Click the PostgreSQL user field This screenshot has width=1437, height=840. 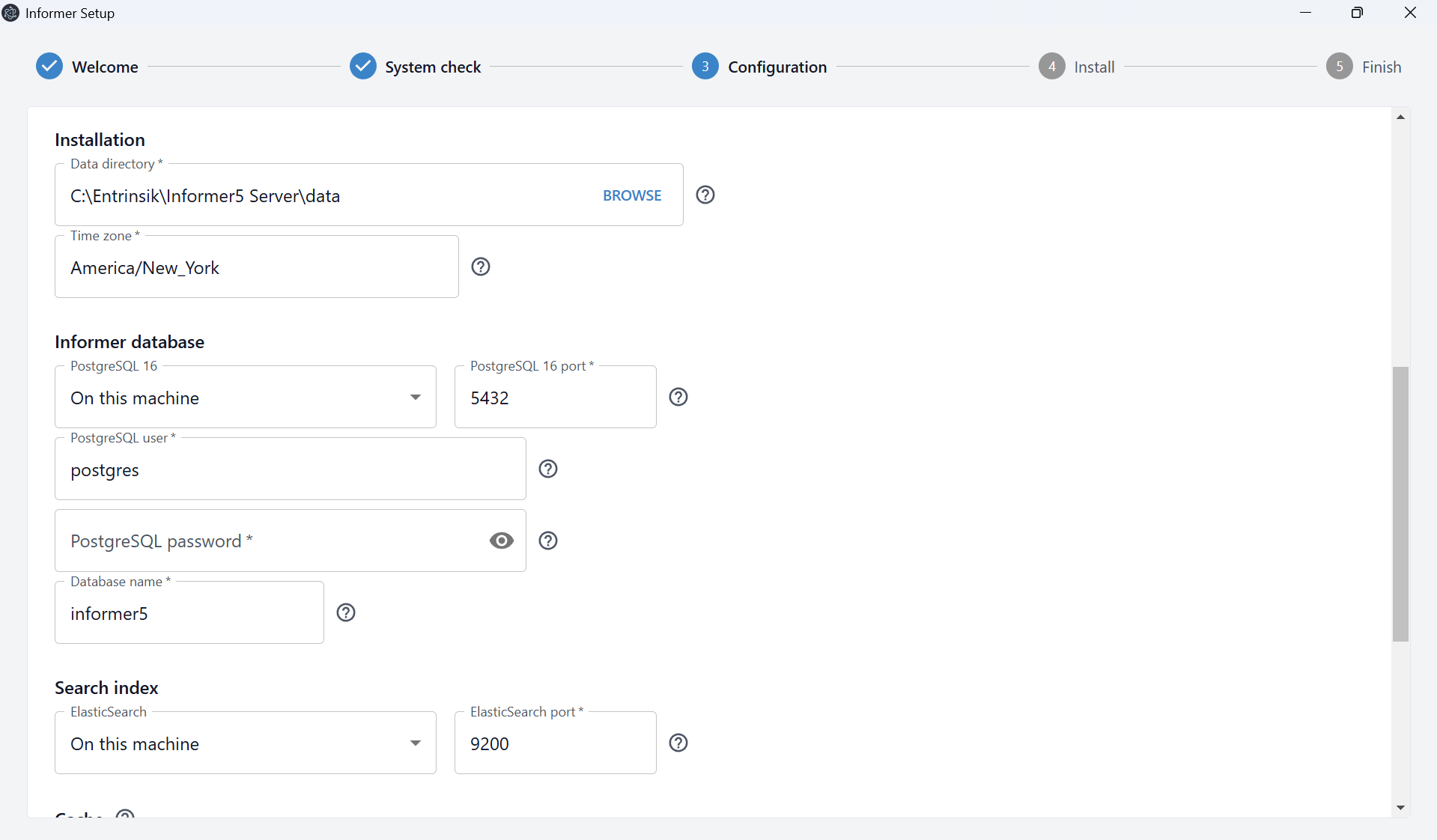pyautogui.click(x=291, y=469)
